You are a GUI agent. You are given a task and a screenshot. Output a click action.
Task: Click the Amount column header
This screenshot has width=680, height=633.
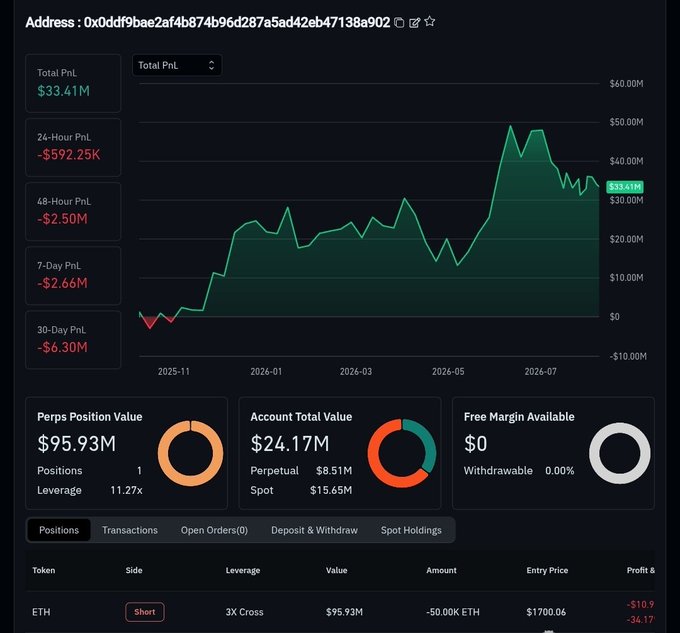pyautogui.click(x=441, y=570)
